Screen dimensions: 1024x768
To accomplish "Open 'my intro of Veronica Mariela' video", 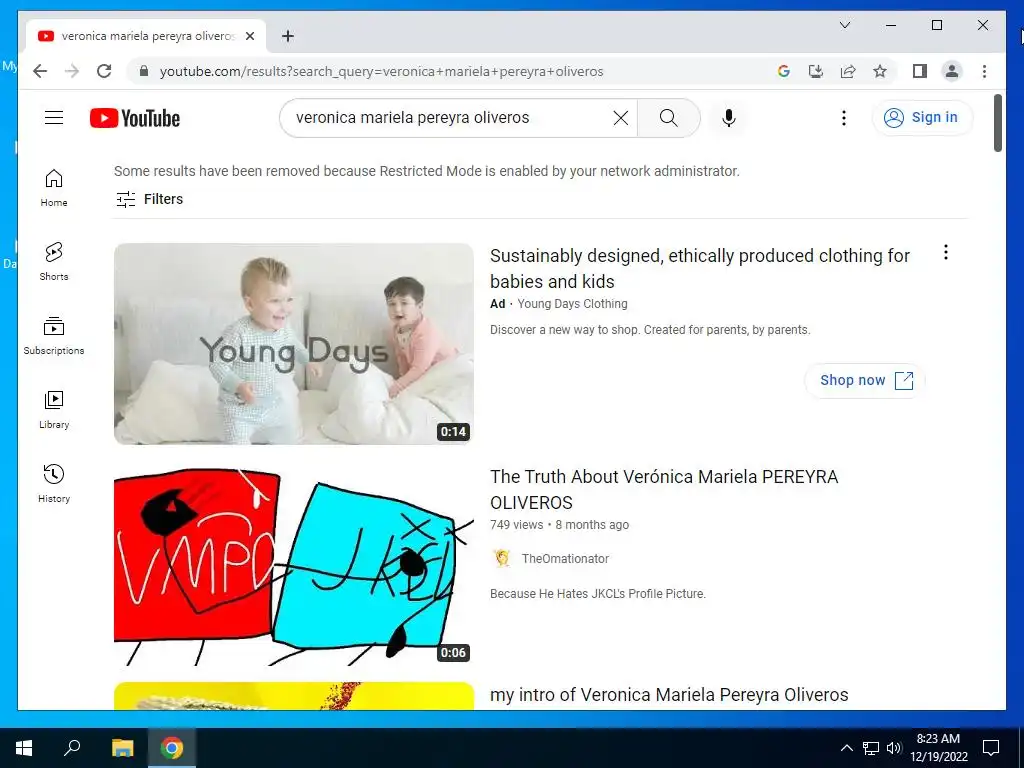I will pyautogui.click(x=669, y=695).
